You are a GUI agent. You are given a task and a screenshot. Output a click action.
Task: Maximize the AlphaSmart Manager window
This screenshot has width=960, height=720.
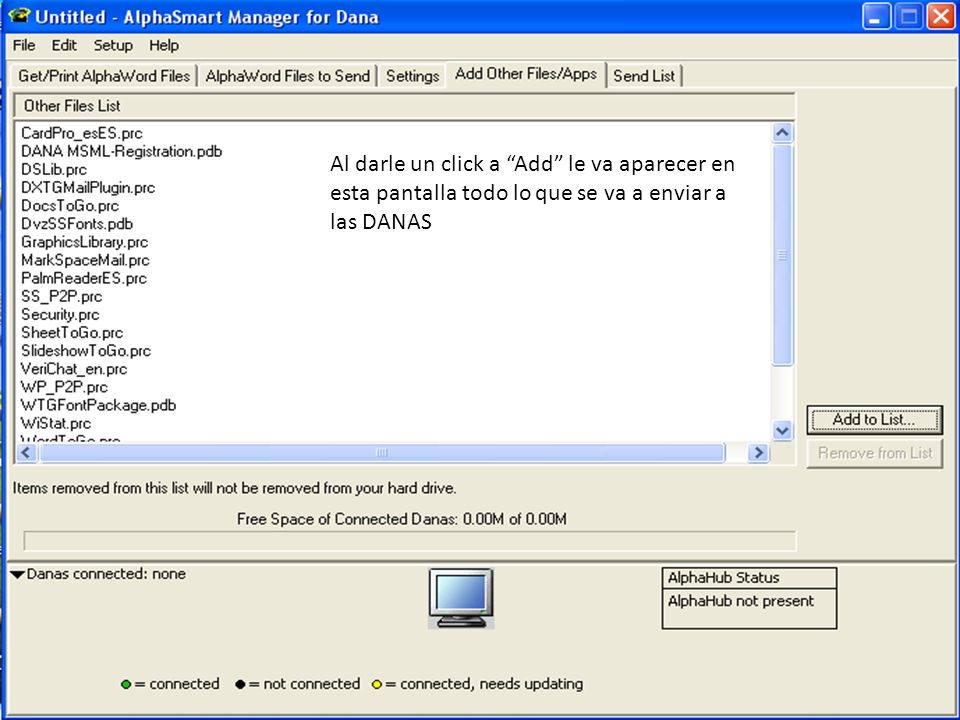pos(909,17)
